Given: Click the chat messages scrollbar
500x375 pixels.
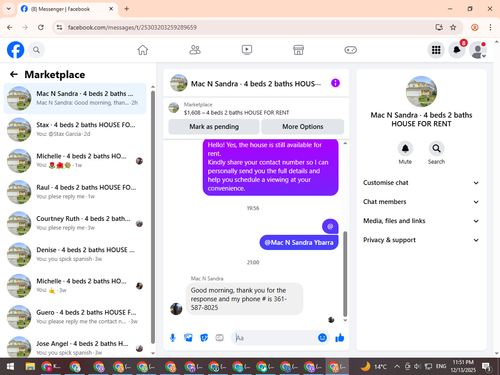Looking at the screenshot, I should (345, 273).
